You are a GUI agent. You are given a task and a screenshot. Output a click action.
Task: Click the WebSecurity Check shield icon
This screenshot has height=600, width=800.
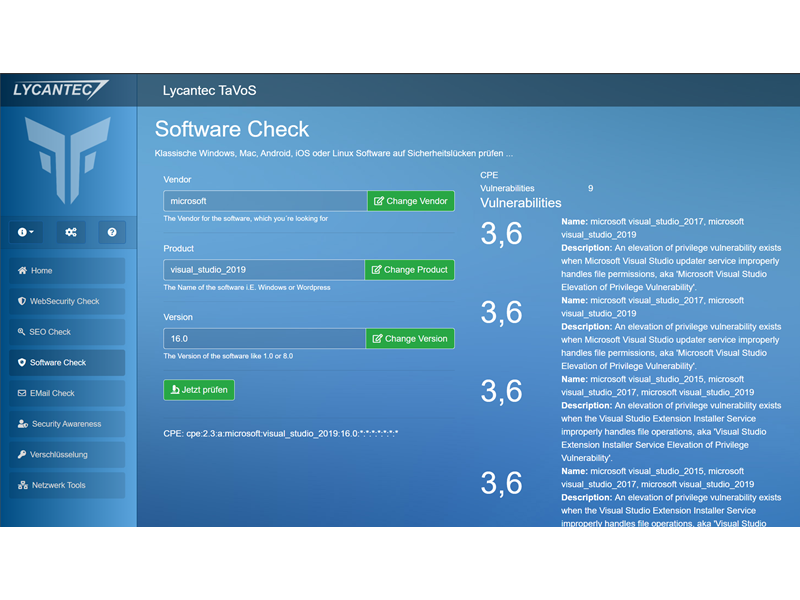click(22, 301)
